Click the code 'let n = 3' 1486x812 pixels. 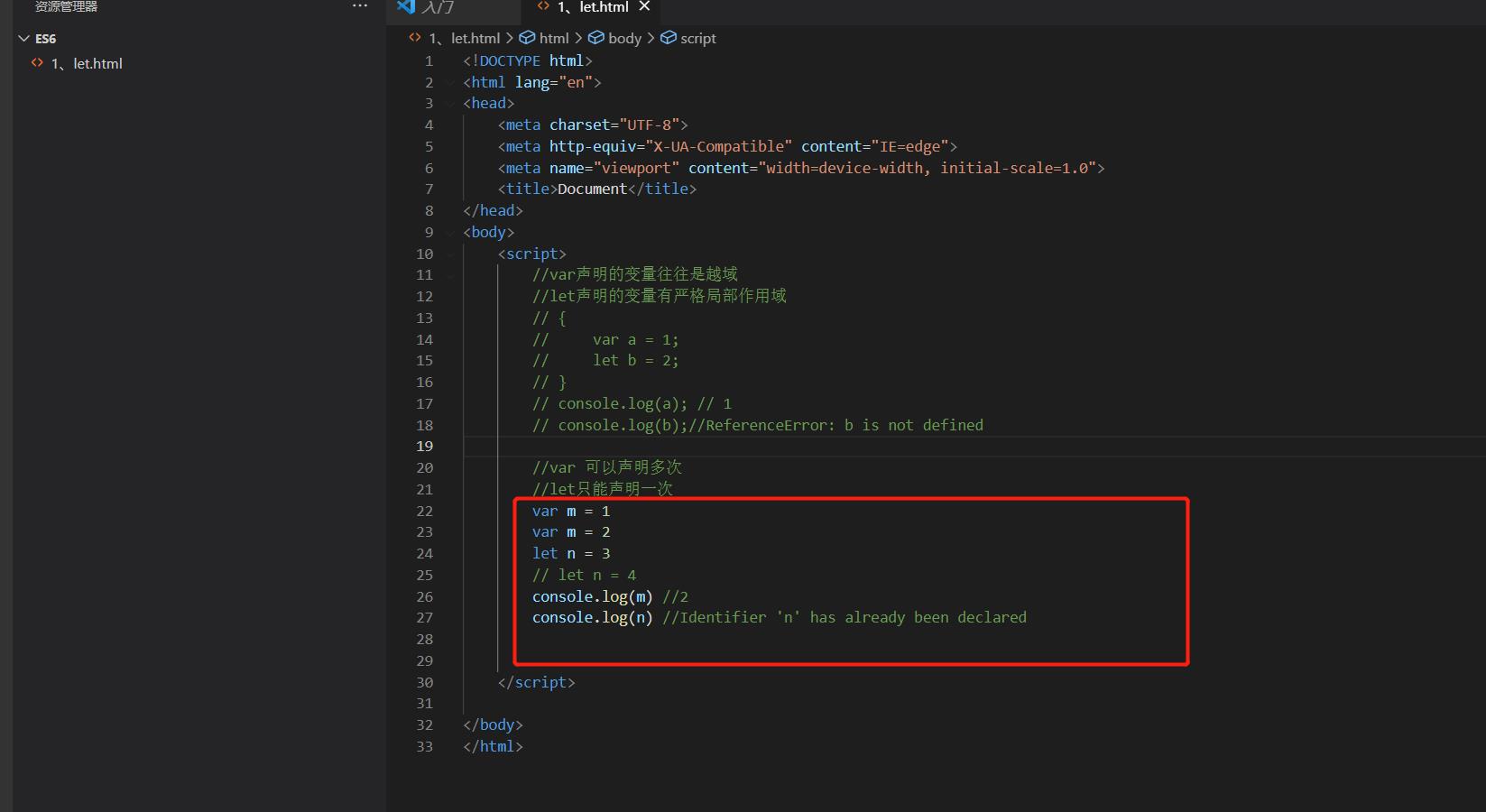(571, 553)
